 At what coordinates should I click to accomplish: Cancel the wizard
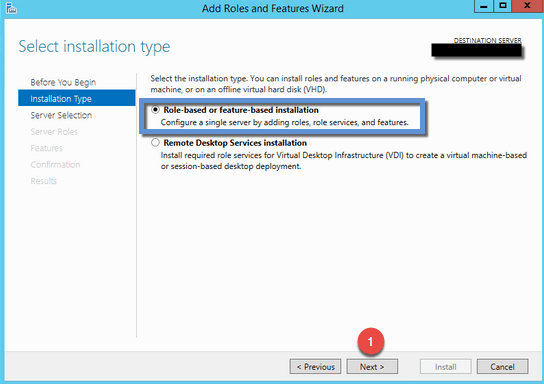coord(502,367)
